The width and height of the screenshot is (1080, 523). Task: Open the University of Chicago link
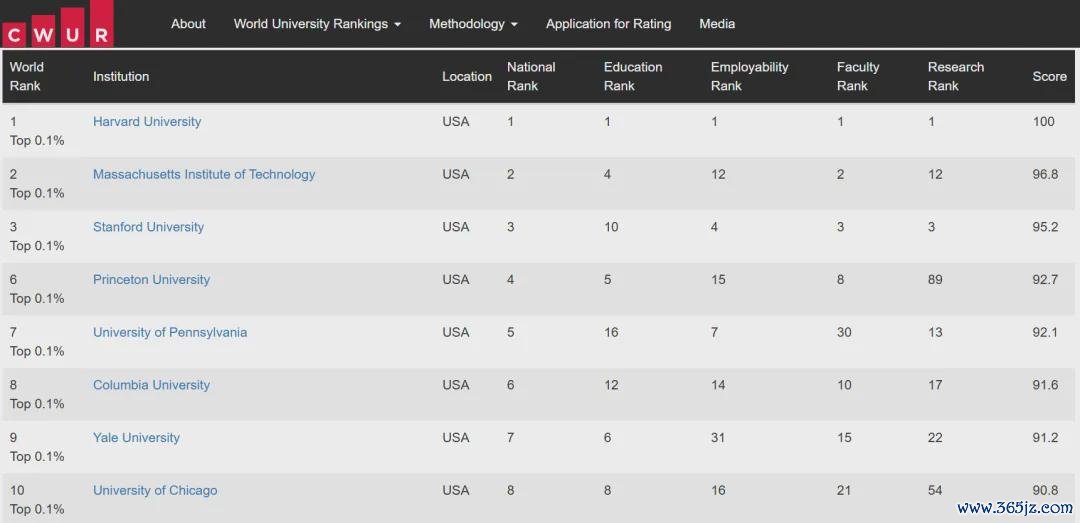[x=155, y=490]
